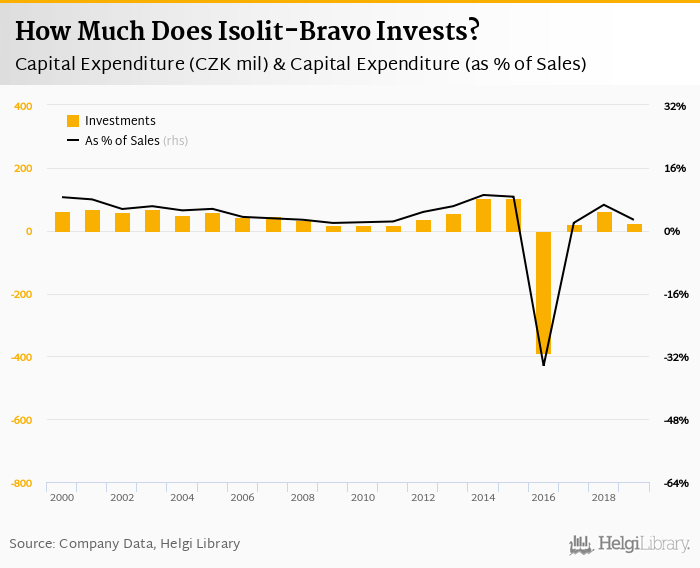This screenshot has width=700, height=568.
Task: Click the 400 left axis label
Action: (23, 106)
